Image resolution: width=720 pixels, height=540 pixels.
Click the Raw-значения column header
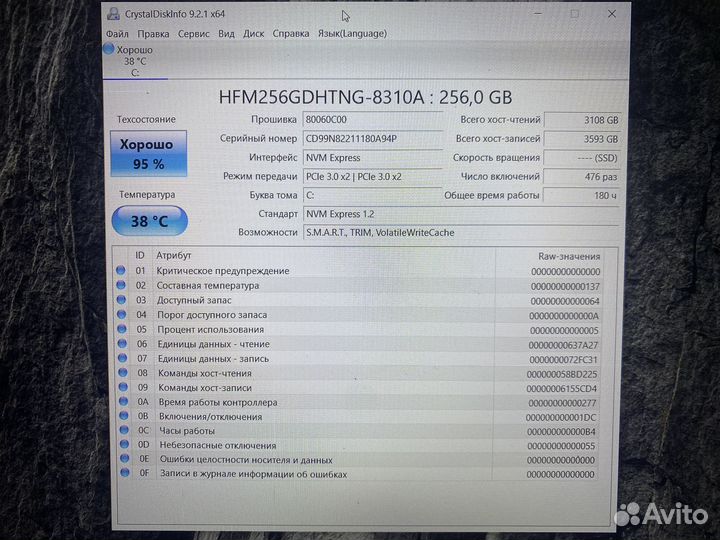(x=569, y=257)
